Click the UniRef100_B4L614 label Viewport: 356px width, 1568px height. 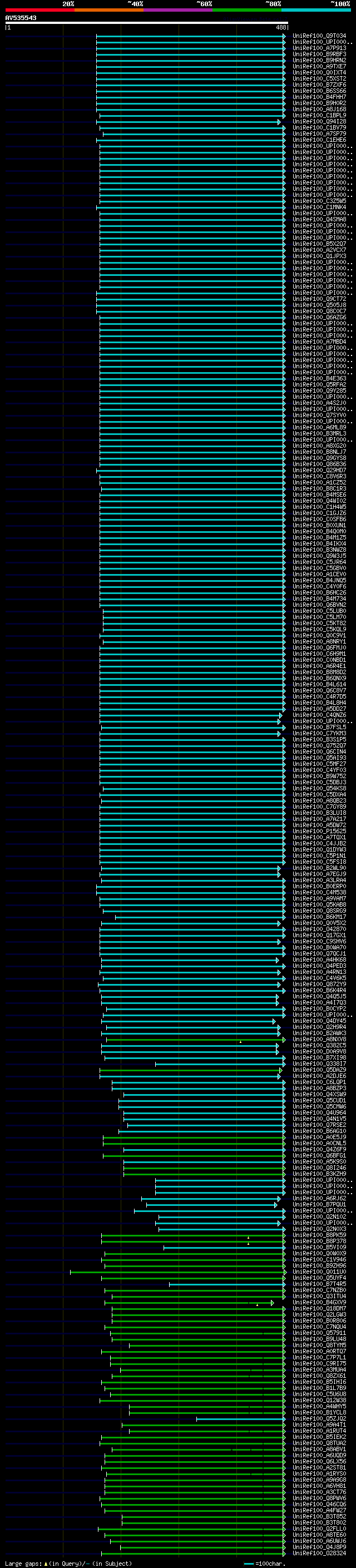coord(319,685)
